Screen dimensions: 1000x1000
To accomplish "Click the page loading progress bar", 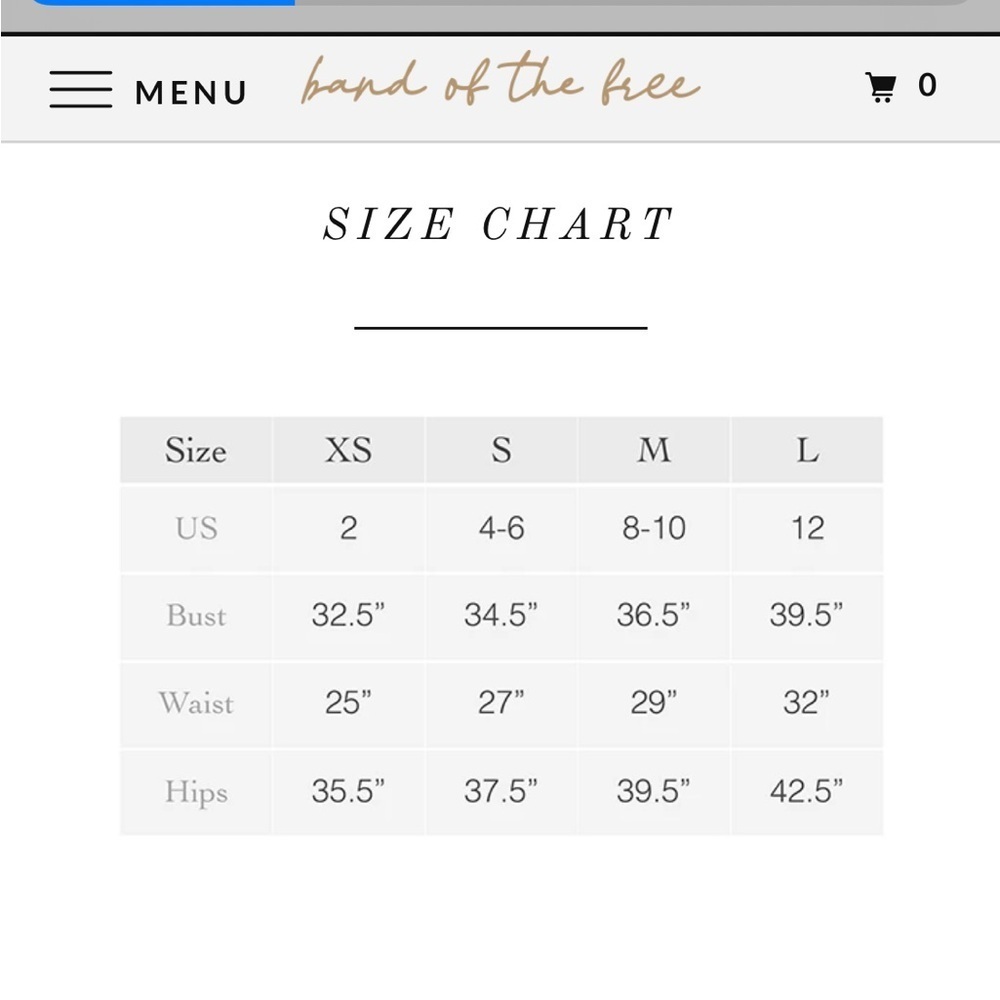I will [x=500, y=3].
